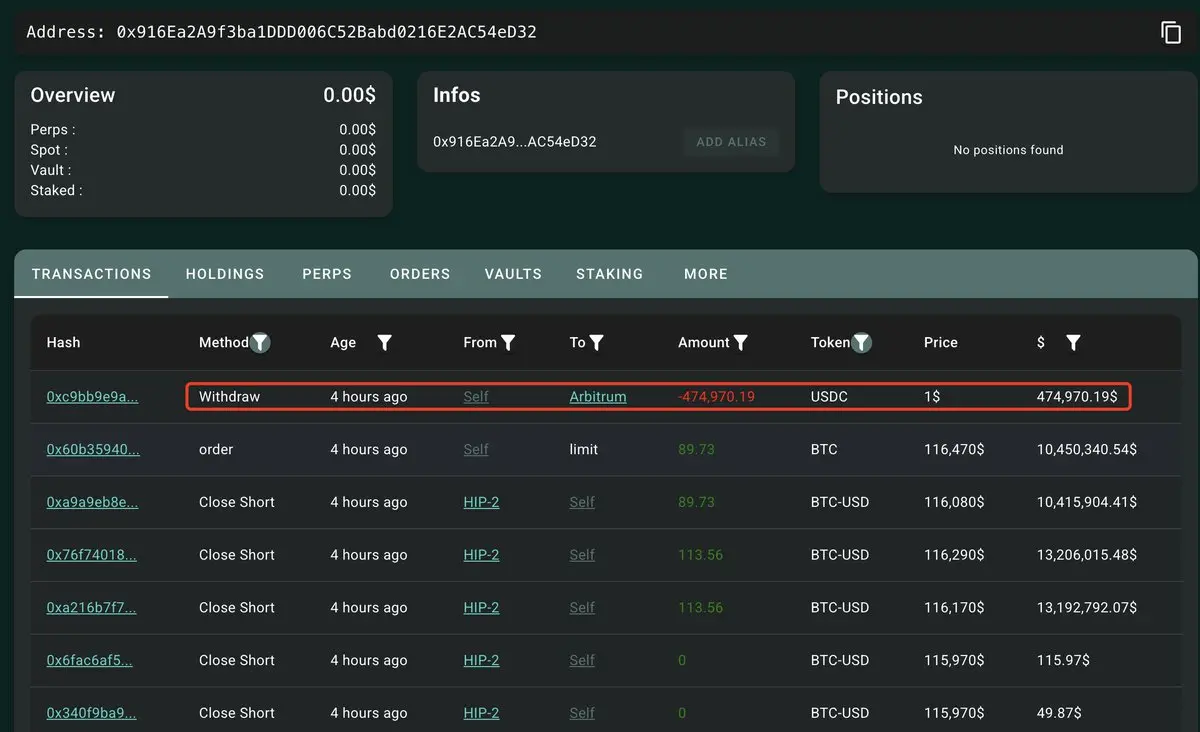1200x732 pixels.
Task: Click the 10,415,904.41$ value cell
Action: (x=1087, y=503)
